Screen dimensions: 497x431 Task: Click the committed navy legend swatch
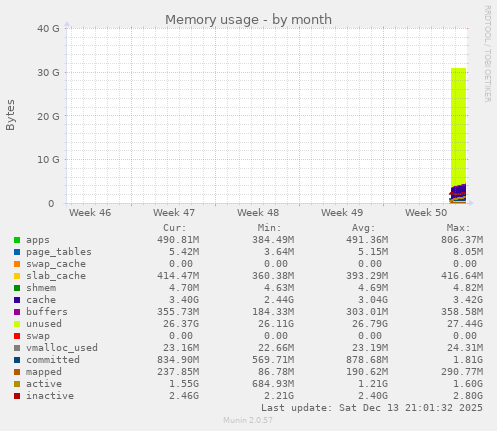[17, 360]
